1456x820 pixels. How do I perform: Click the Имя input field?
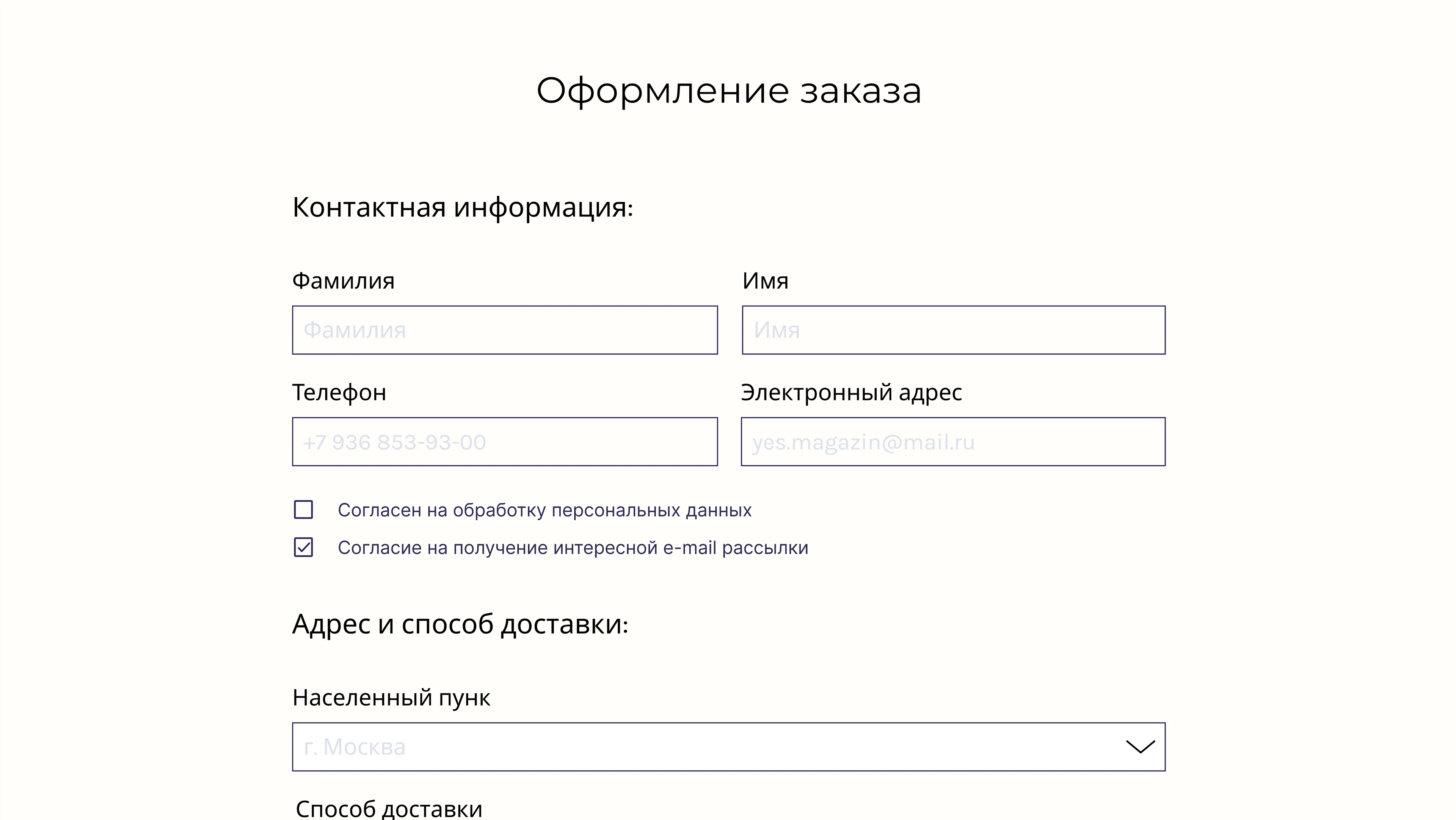954,330
